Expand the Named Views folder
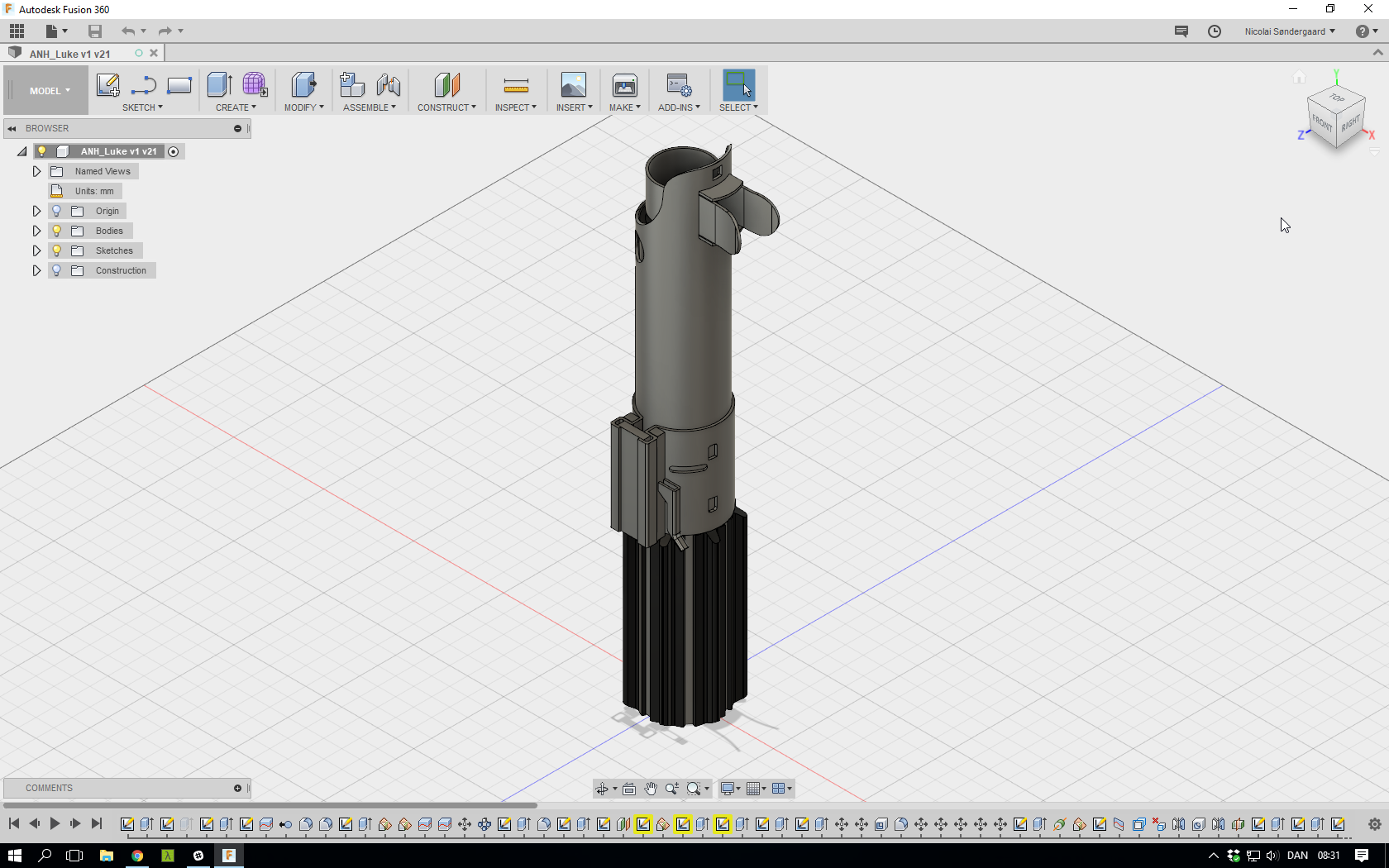This screenshot has width=1389, height=868. [36, 171]
